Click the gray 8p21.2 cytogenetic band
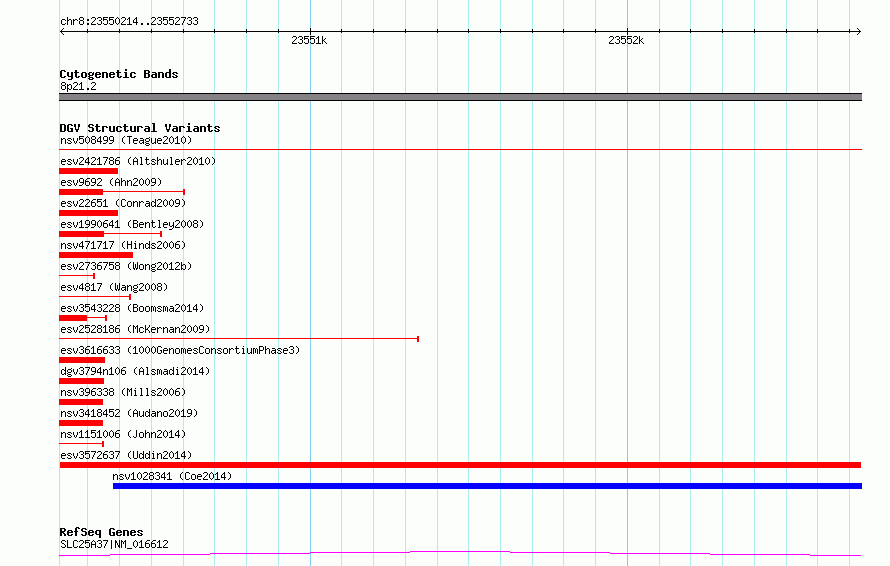 tap(460, 97)
